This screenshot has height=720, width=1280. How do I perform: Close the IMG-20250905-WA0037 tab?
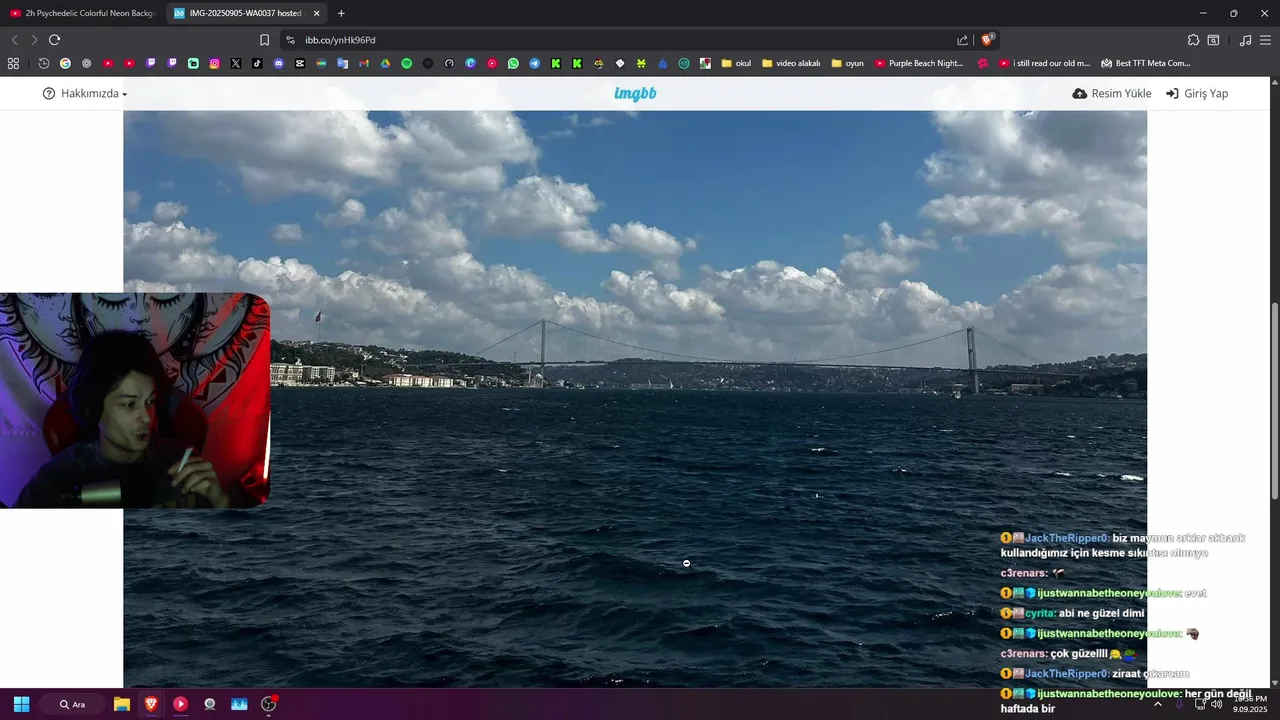(x=317, y=13)
